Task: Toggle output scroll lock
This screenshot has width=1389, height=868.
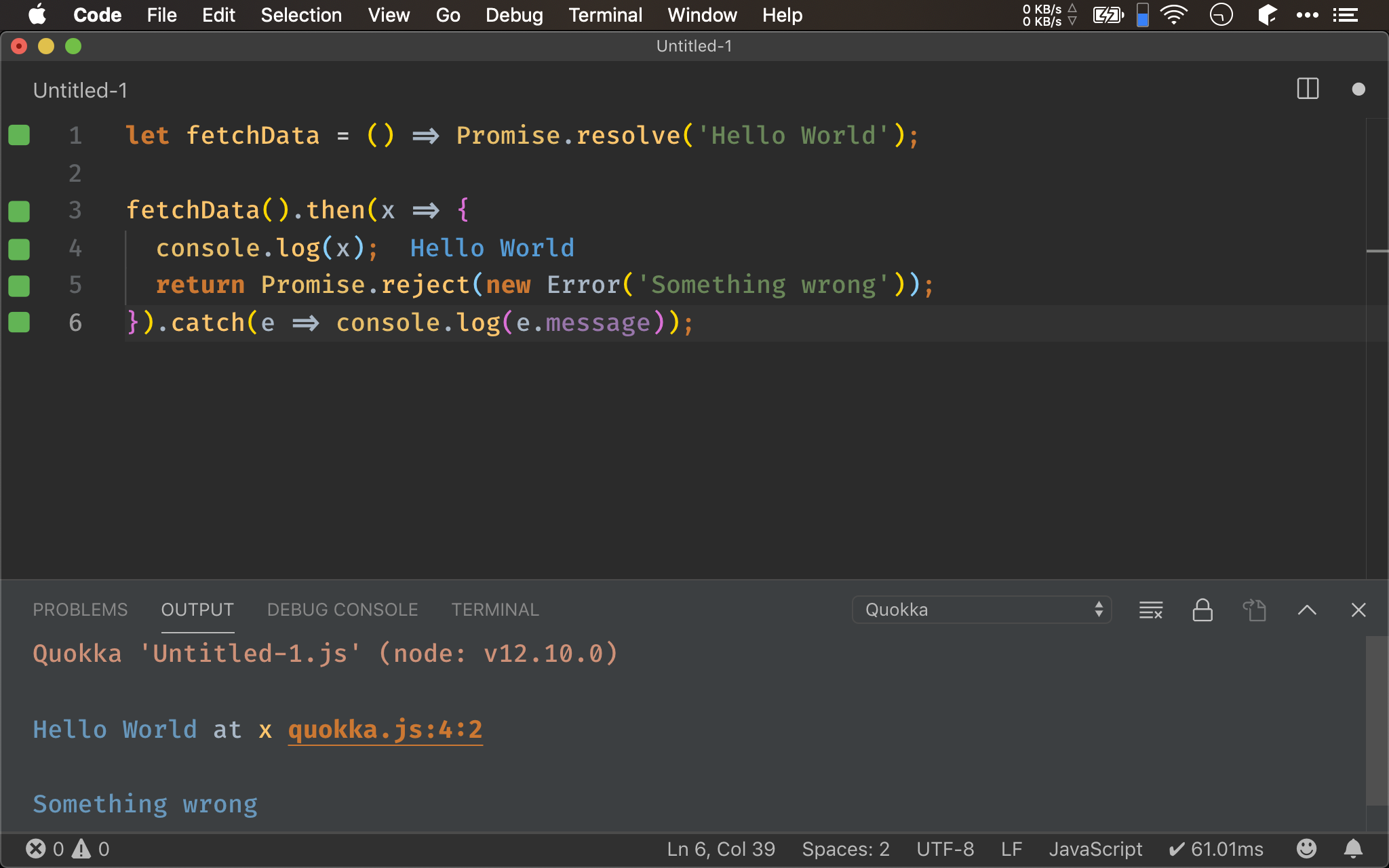Action: pos(1202,610)
